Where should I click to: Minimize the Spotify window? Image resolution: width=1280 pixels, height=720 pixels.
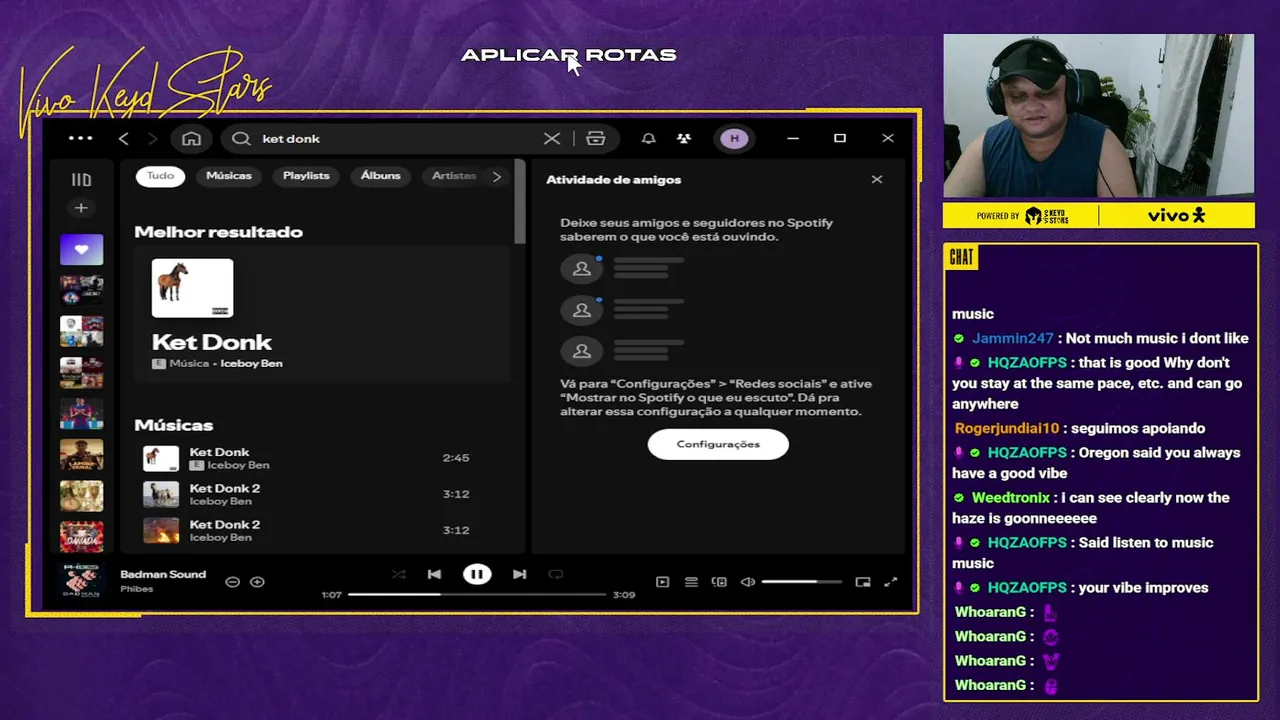(793, 139)
